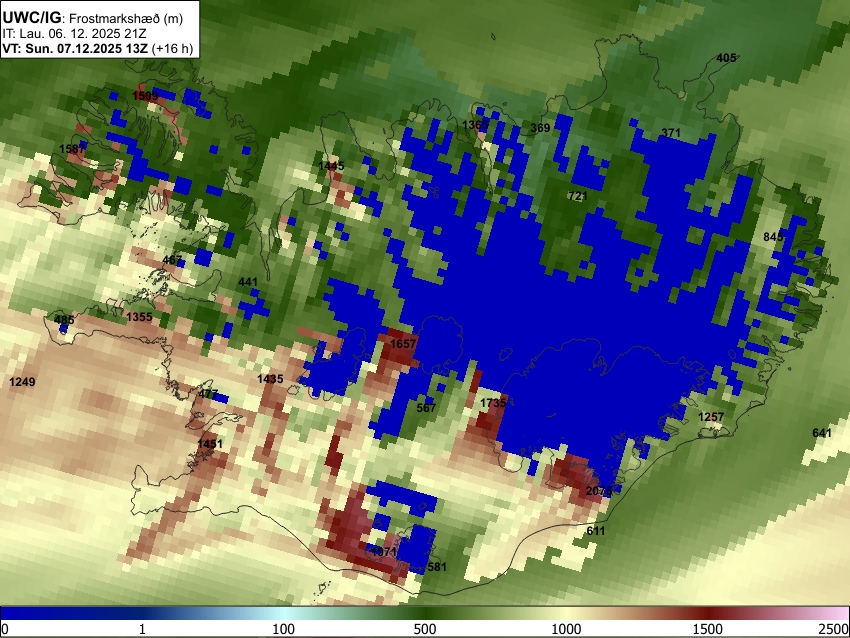Click the color scale tick label 500
This screenshot has width=850, height=638.
click(x=425, y=629)
